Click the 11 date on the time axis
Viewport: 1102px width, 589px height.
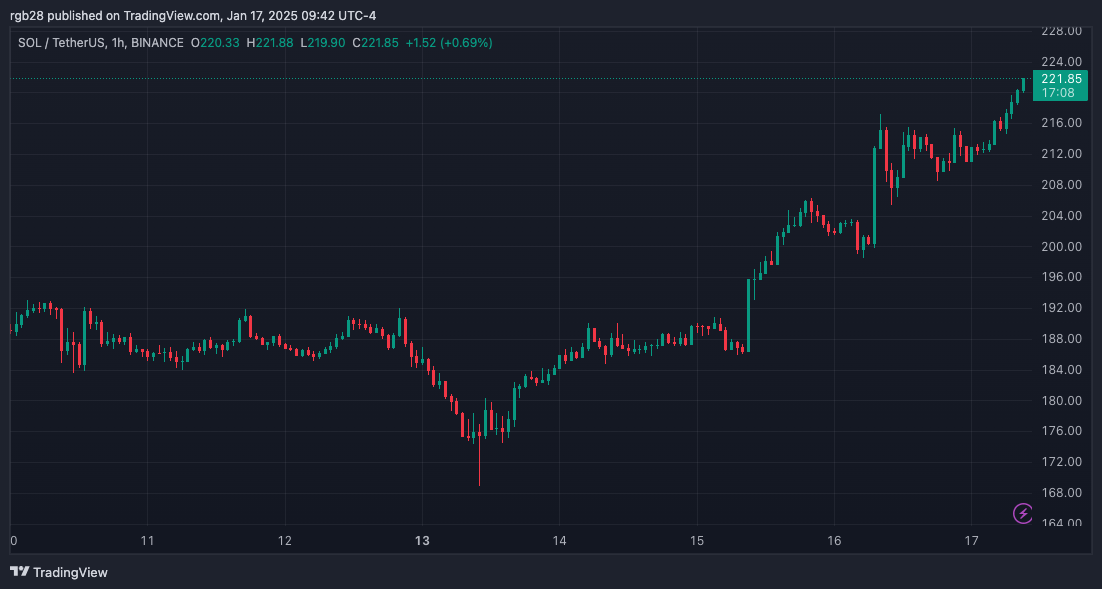coord(147,541)
